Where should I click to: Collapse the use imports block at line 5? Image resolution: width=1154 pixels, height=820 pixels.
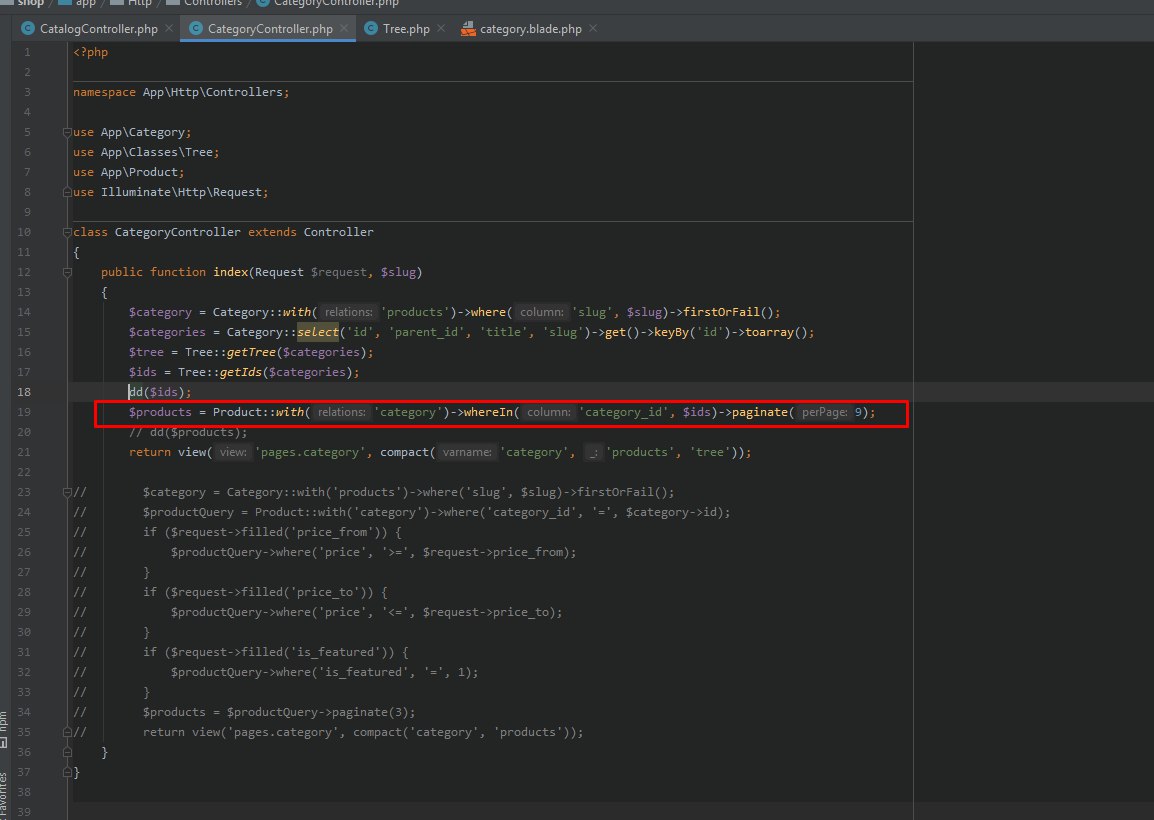tap(67, 132)
